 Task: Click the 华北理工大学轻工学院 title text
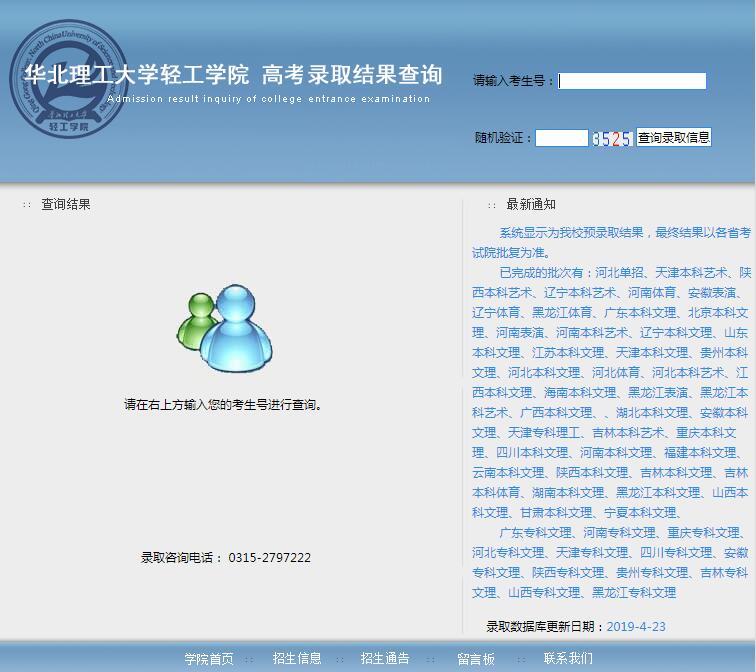click(137, 75)
